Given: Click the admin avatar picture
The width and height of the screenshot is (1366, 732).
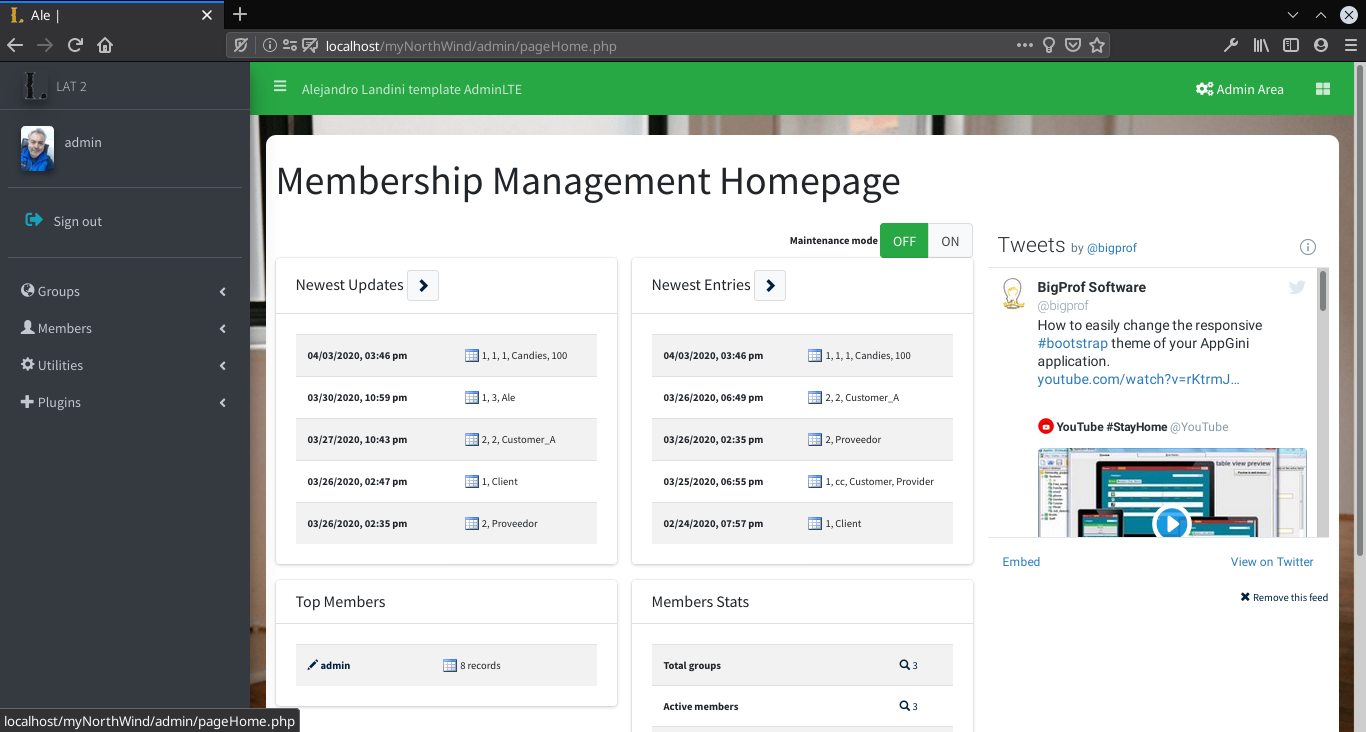Looking at the screenshot, I should tap(37, 149).
